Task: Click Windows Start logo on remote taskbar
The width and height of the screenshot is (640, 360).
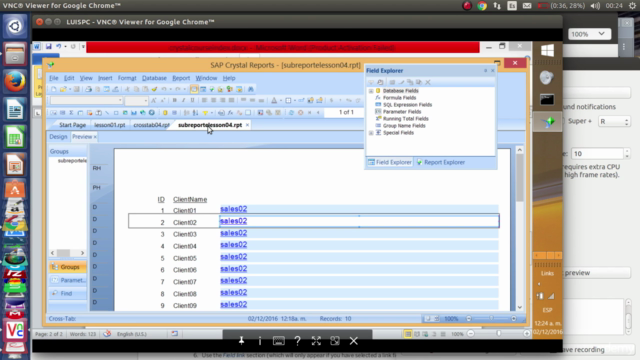Action: [x=547, y=51]
